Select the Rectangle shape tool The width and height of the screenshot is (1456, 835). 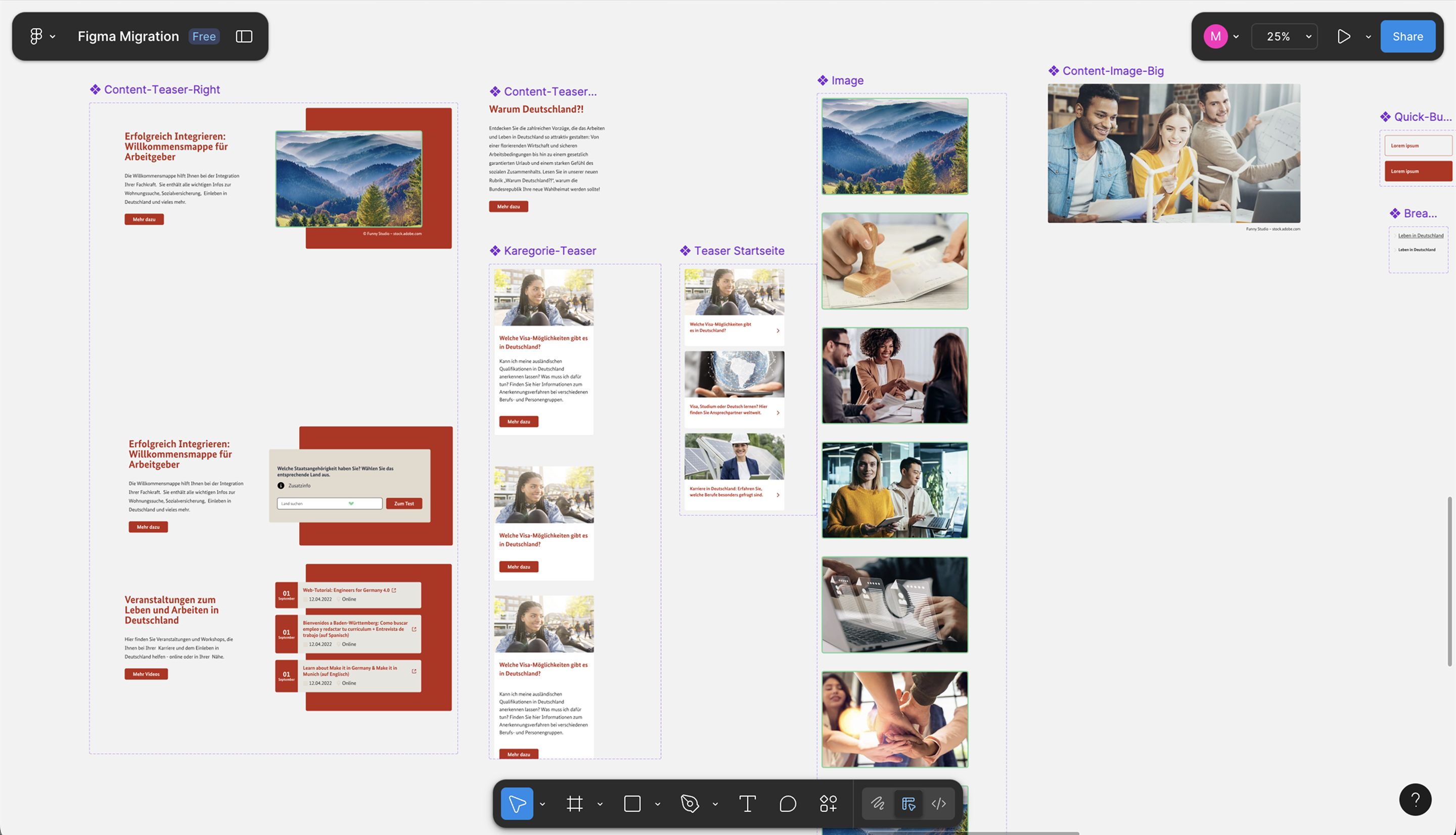(x=632, y=804)
